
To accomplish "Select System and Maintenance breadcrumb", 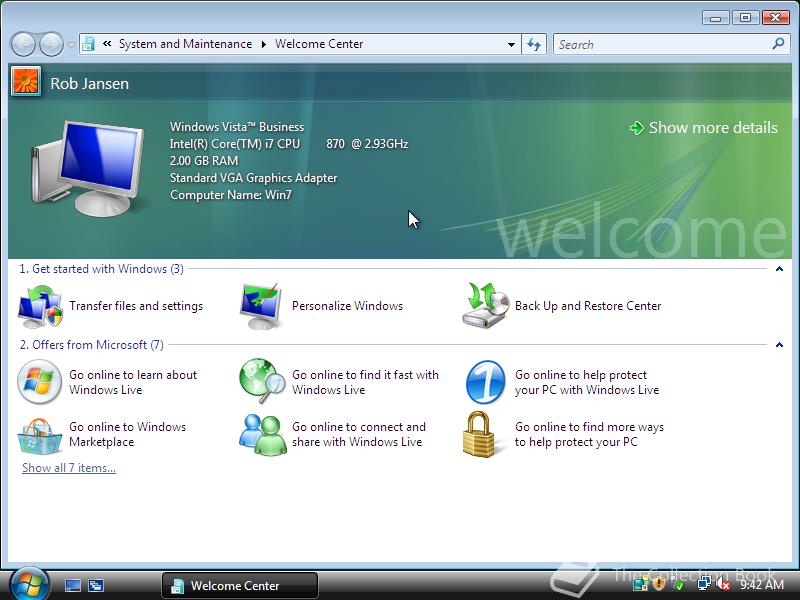I will click(185, 44).
